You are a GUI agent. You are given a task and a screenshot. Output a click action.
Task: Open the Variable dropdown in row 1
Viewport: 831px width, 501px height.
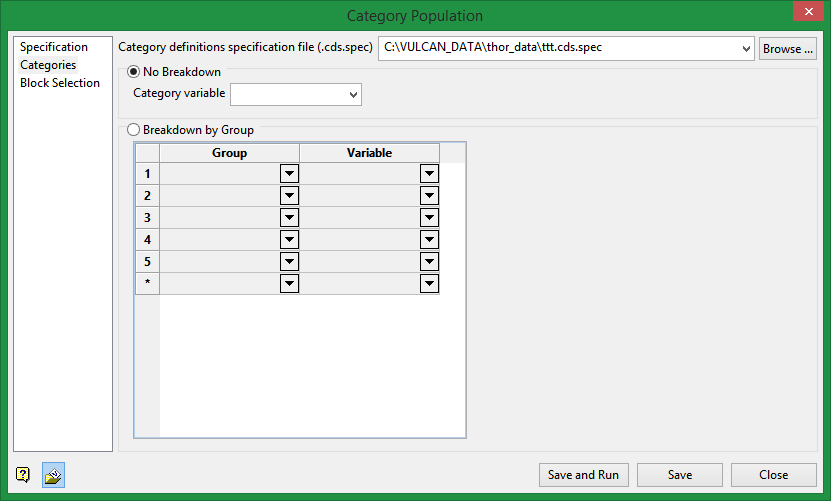pos(429,174)
